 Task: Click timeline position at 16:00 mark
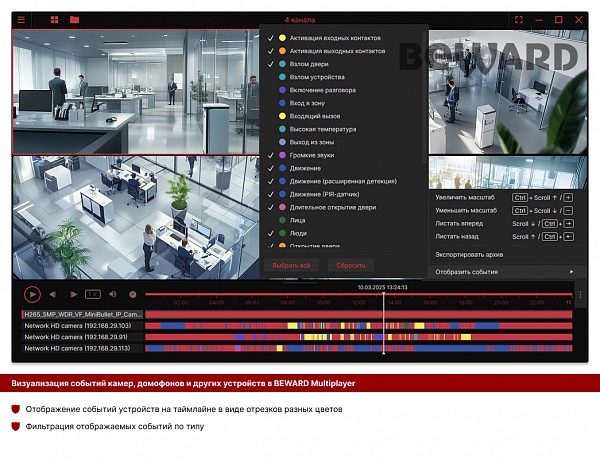click(x=430, y=303)
